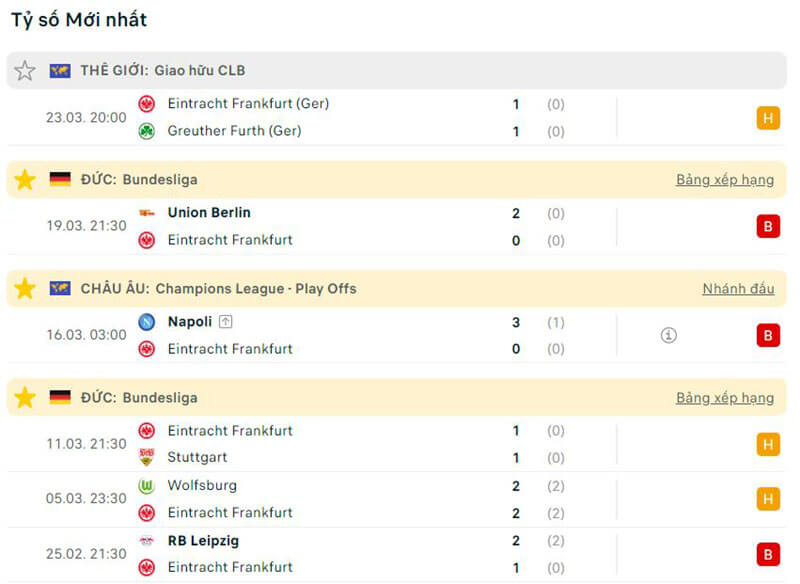Click the Wolfsburg club logo
The image size is (800, 584).
click(x=147, y=486)
